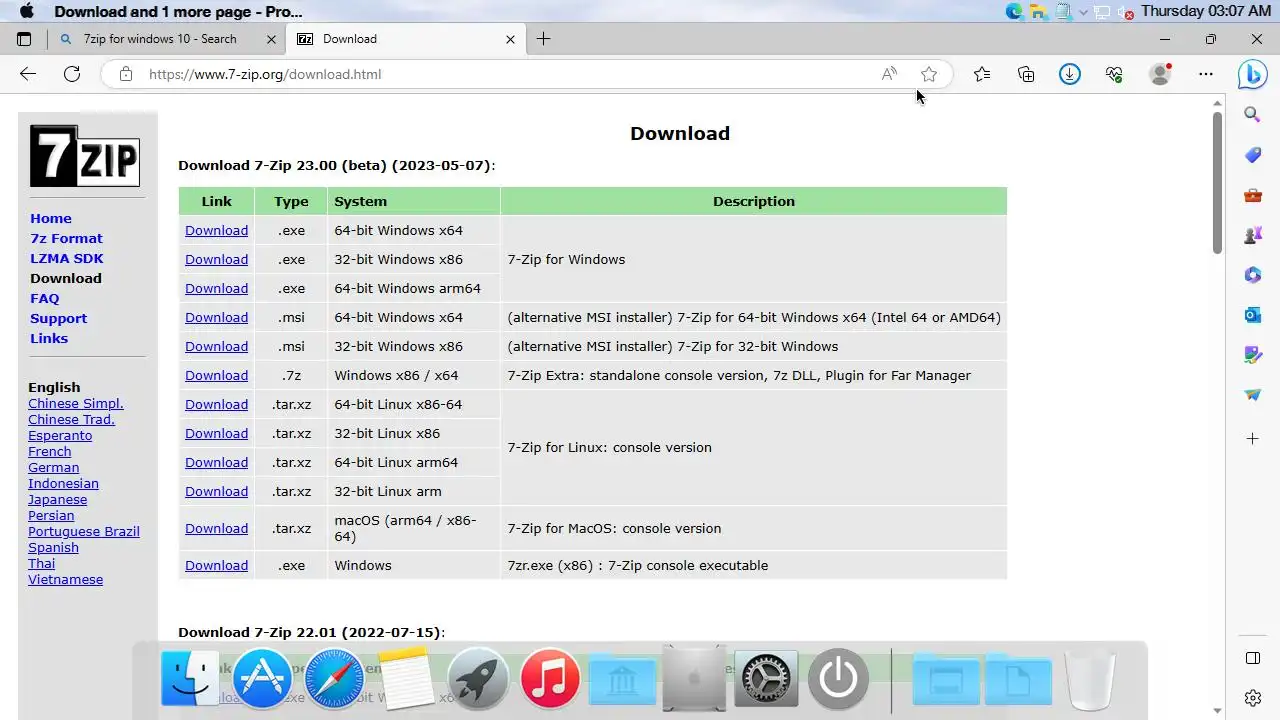The height and width of the screenshot is (720, 1280).
Task: Open the 7z Format page link
Action: (x=66, y=238)
